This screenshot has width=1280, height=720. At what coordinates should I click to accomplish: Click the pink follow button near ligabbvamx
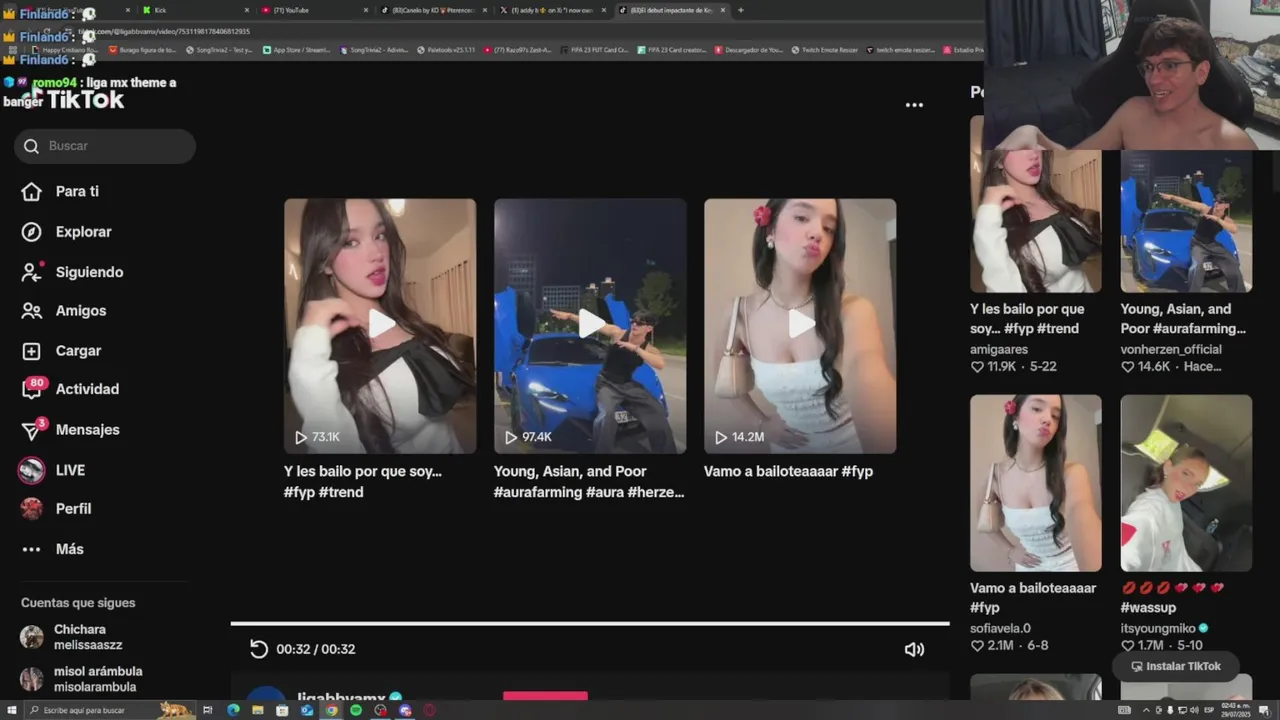pyautogui.click(x=545, y=696)
